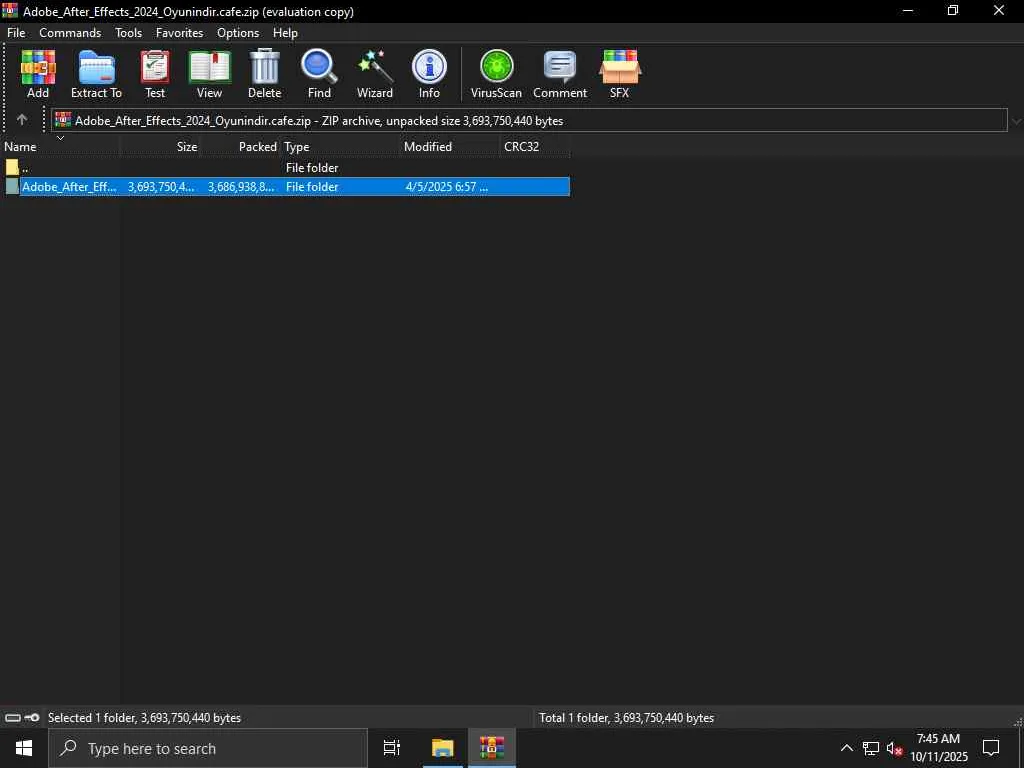Viewport: 1024px width, 768px height.
Task: Open the Favorites menu
Action: 180,33
